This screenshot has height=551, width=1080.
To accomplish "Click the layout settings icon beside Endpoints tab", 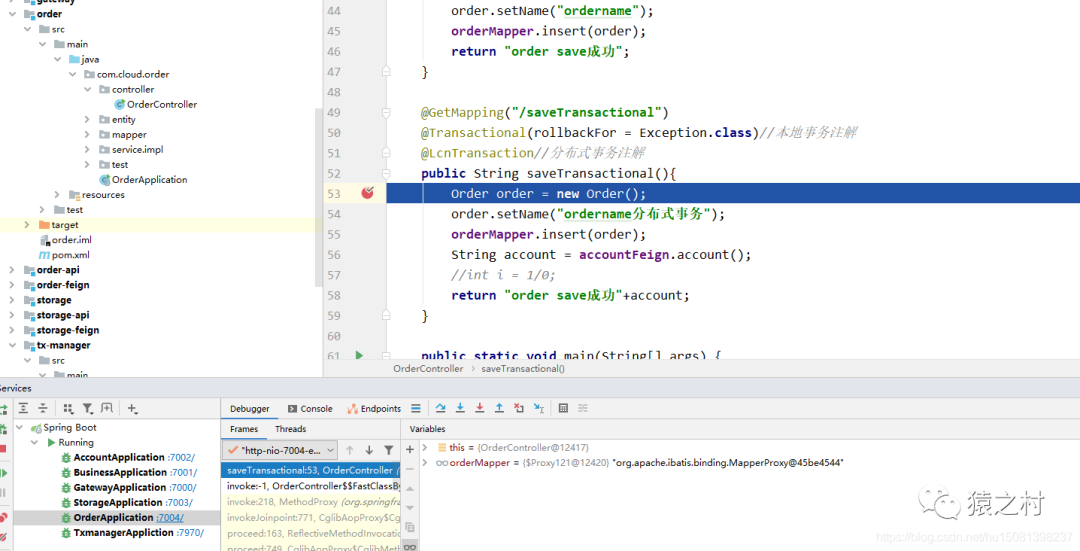I will [x=415, y=408].
